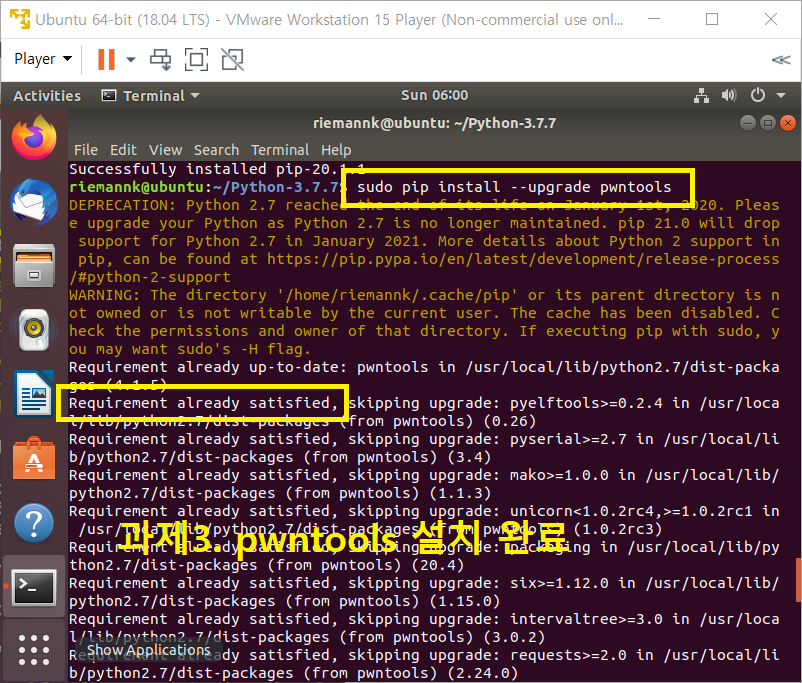Click the power icon in top bar
802x683 pixels.
(x=758, y=95)
